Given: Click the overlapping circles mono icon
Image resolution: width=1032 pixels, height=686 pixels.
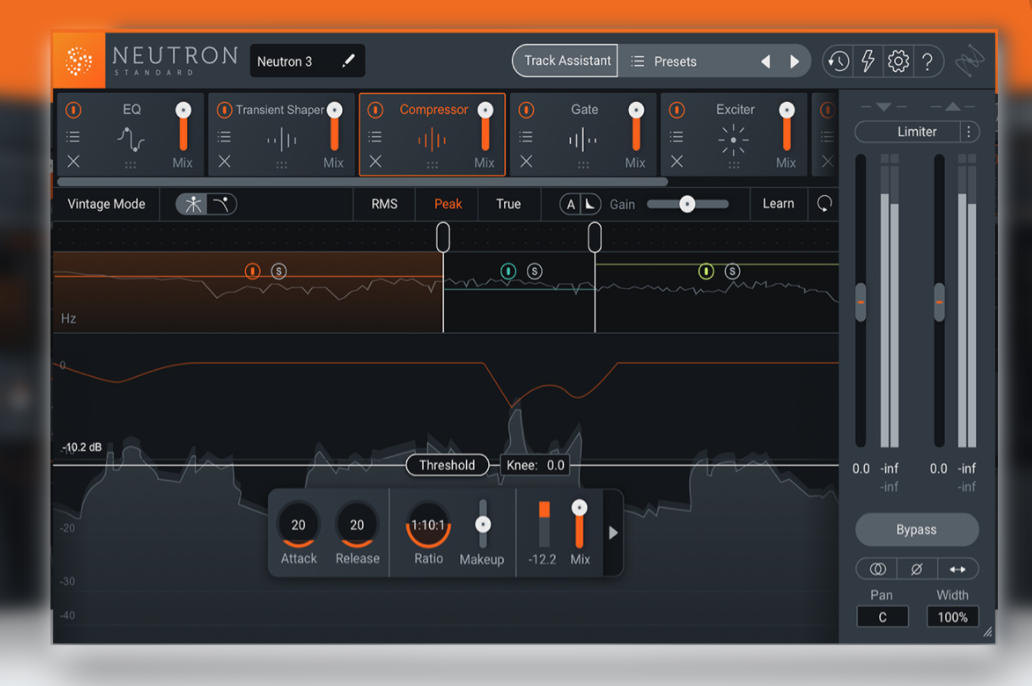Looking at the screenshot, I should pos(877,569).
